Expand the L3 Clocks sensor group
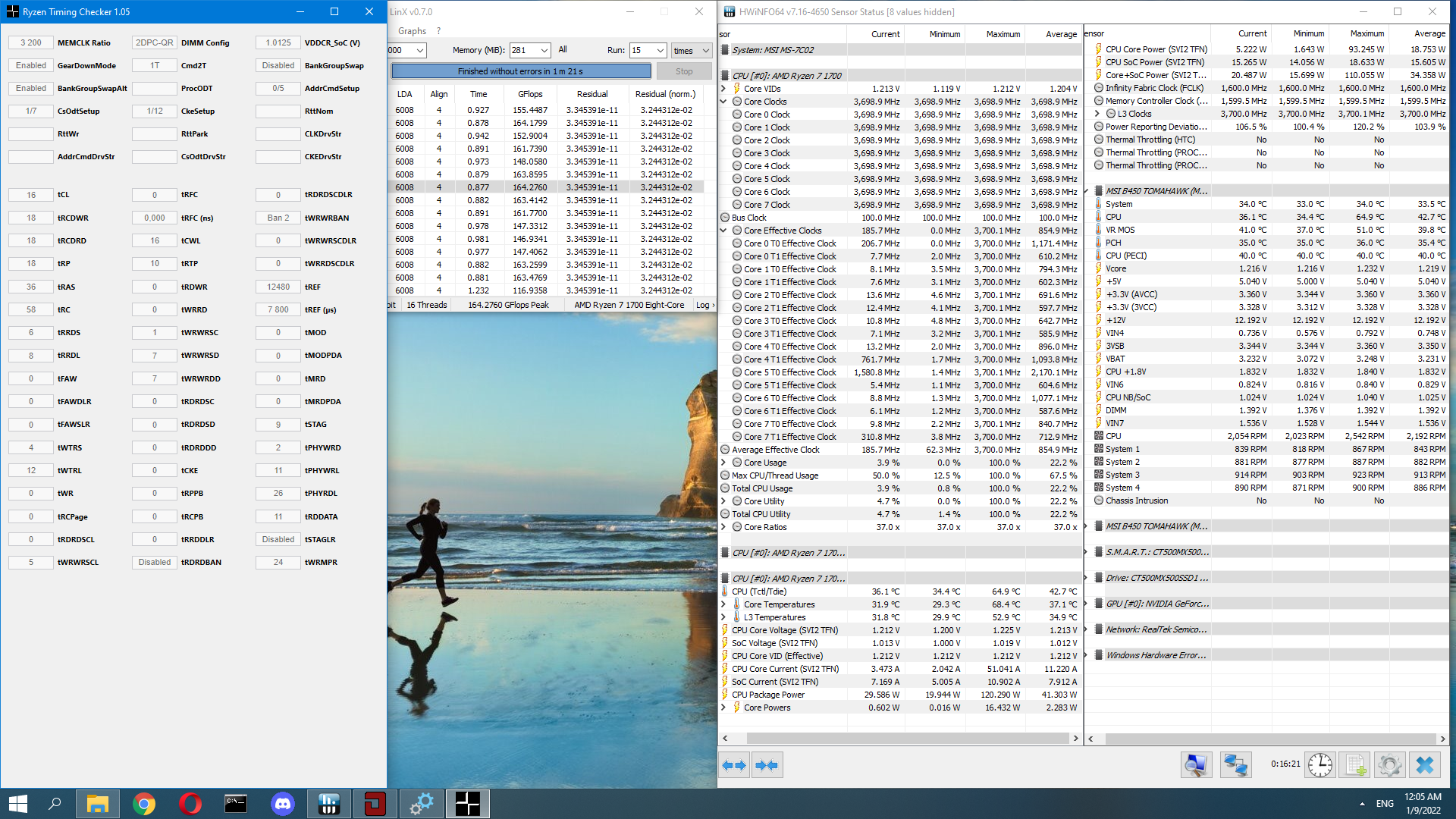 (1097, 114)
